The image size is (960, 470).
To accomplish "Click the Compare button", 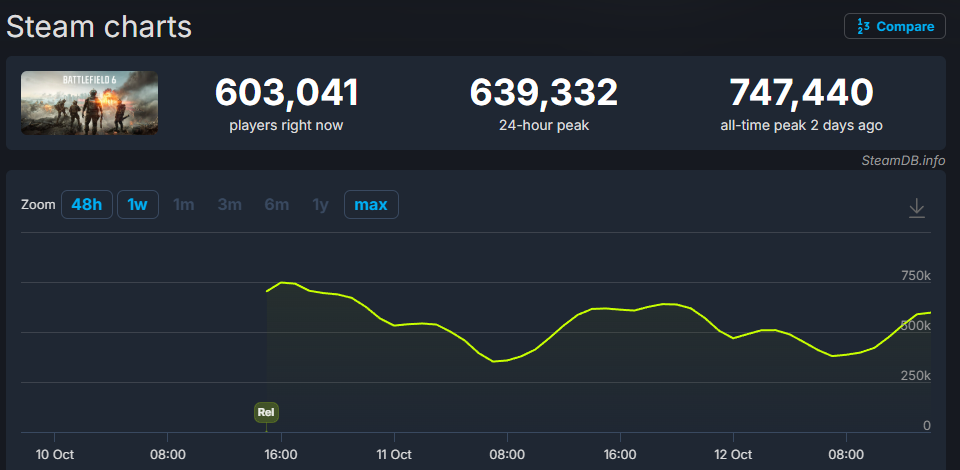I will 894,26.
